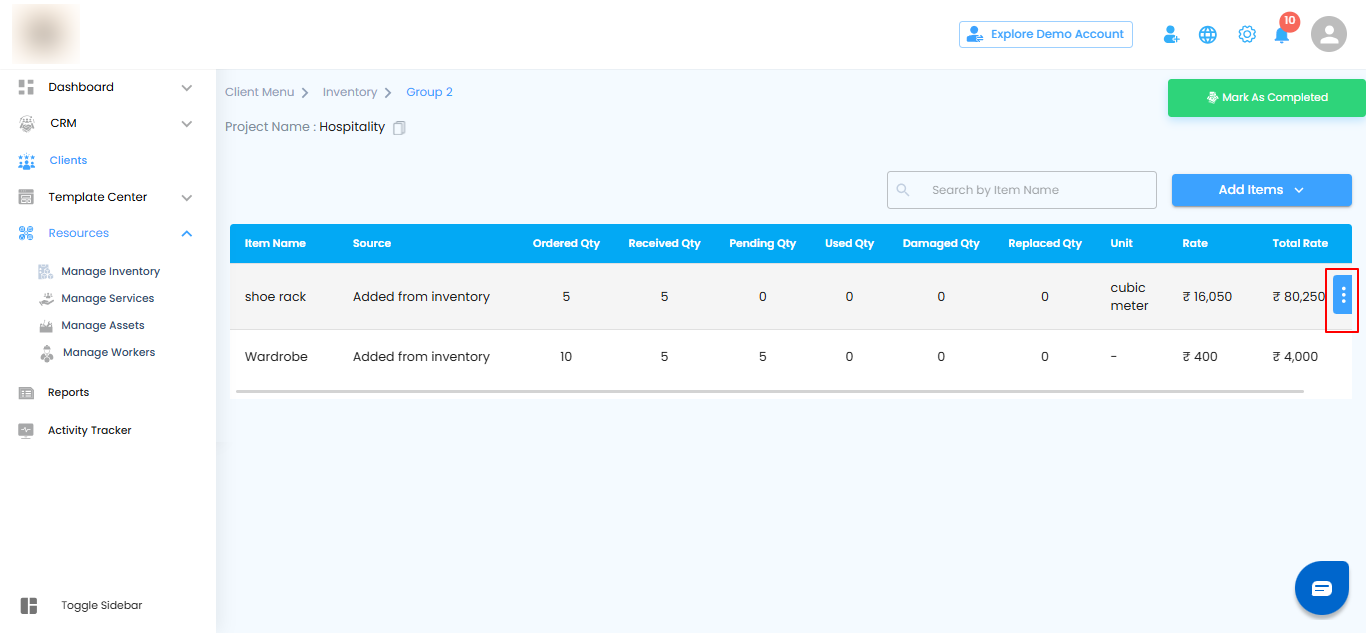Click the Dashboard grid icon
Screen dimensions: 1366x633
(x=27, y=87)
